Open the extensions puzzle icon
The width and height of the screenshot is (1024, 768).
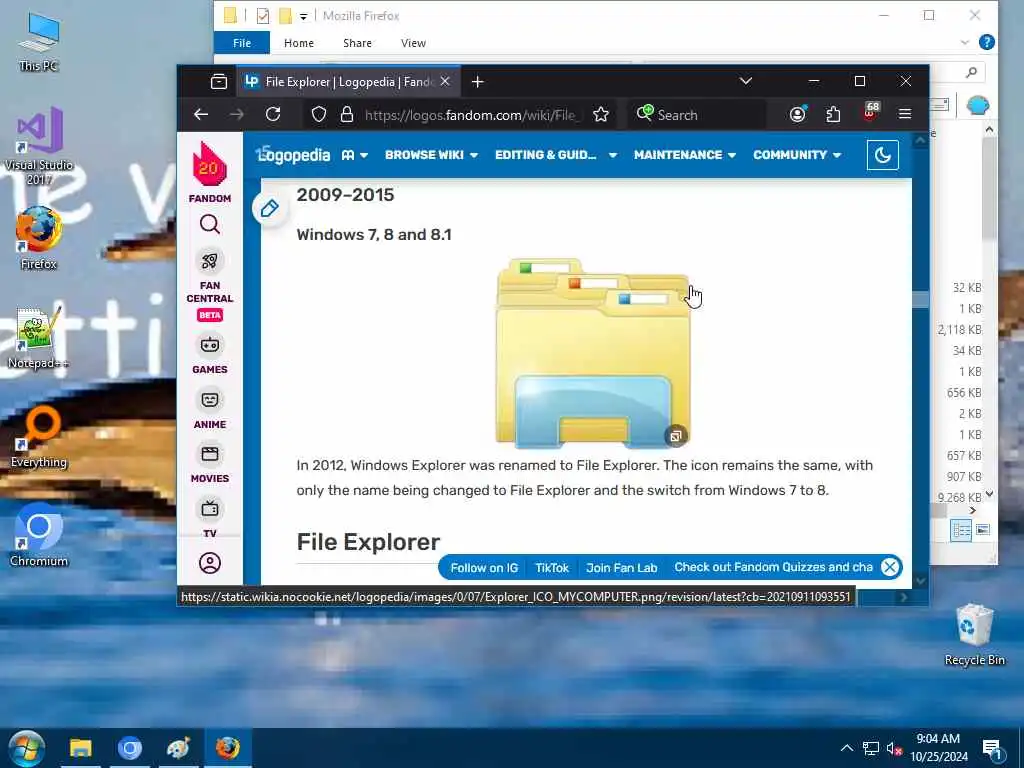click(x=833, y=114)
